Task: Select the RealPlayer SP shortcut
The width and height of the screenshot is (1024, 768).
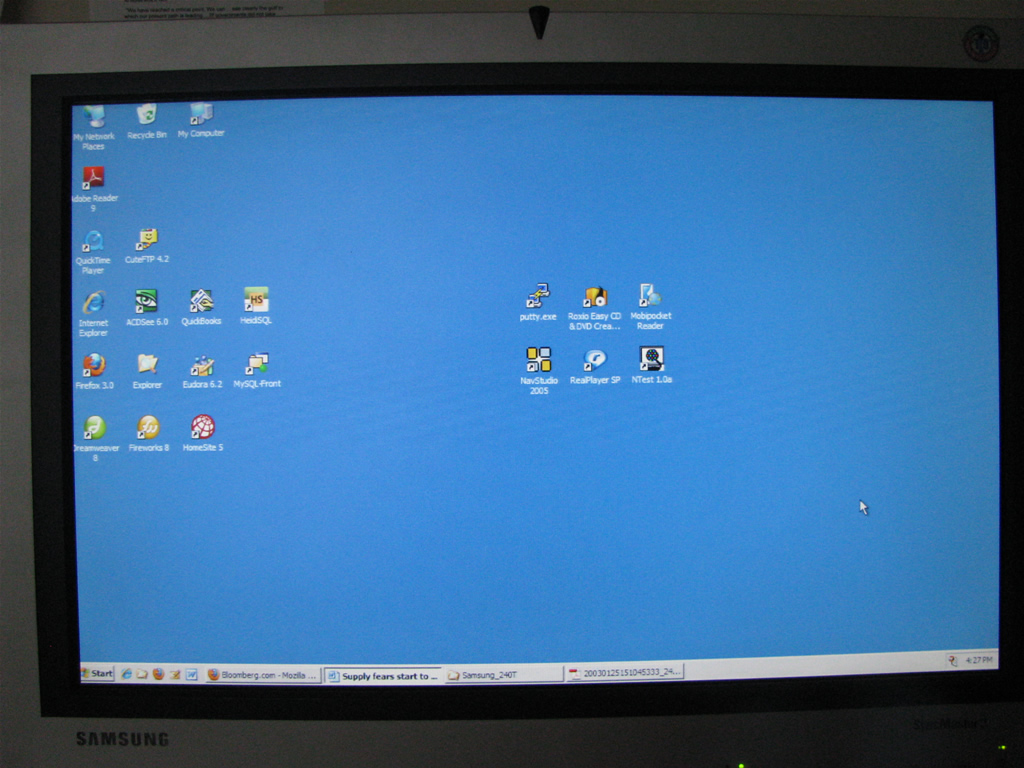Action: 594,366
